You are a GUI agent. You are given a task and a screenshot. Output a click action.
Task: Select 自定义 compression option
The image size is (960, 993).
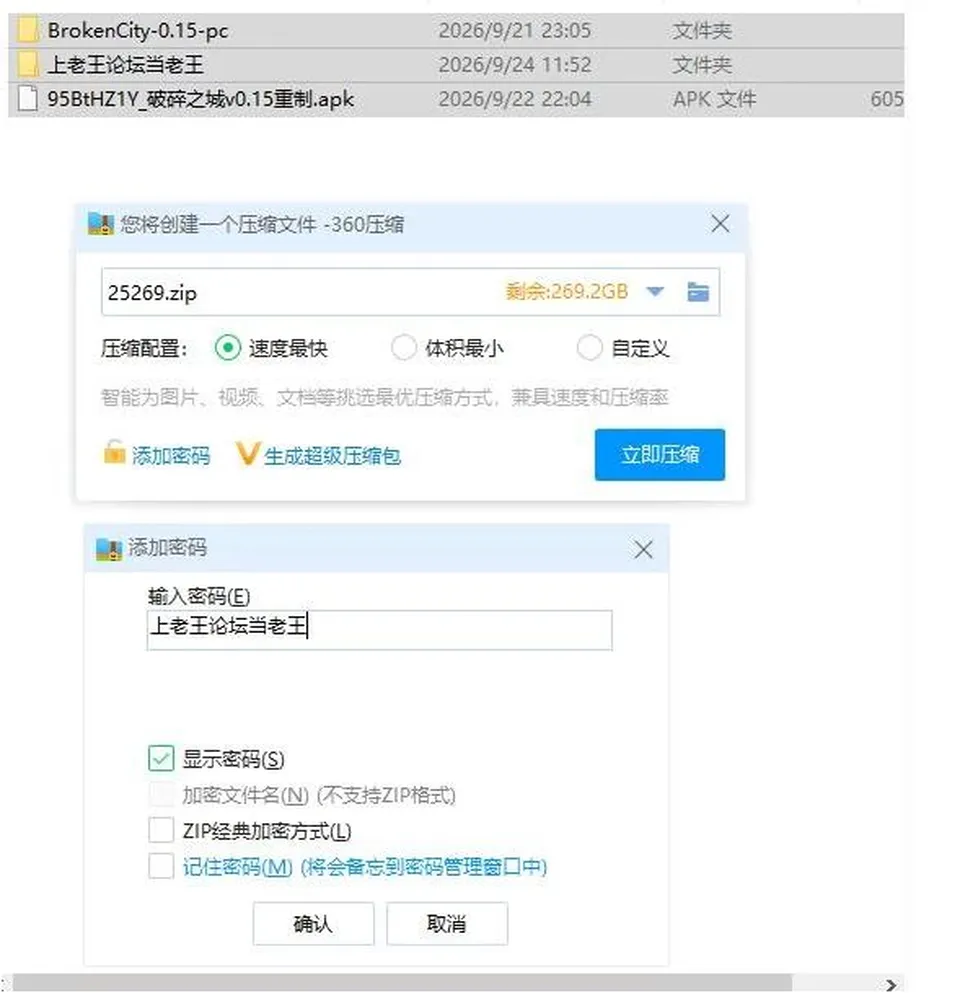[x=590, y=348]
